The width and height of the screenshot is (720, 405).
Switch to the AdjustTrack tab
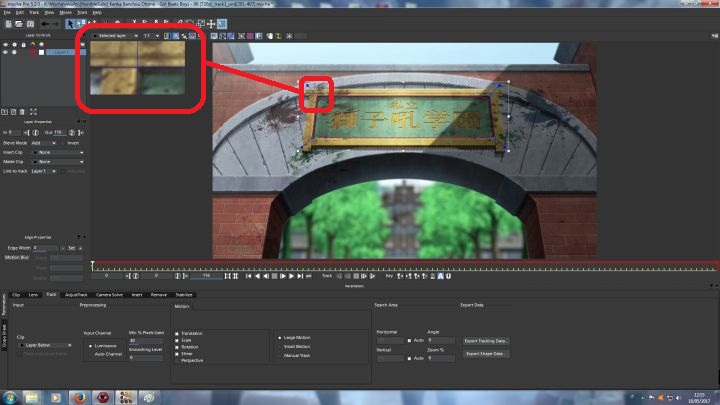coord(76,295)
